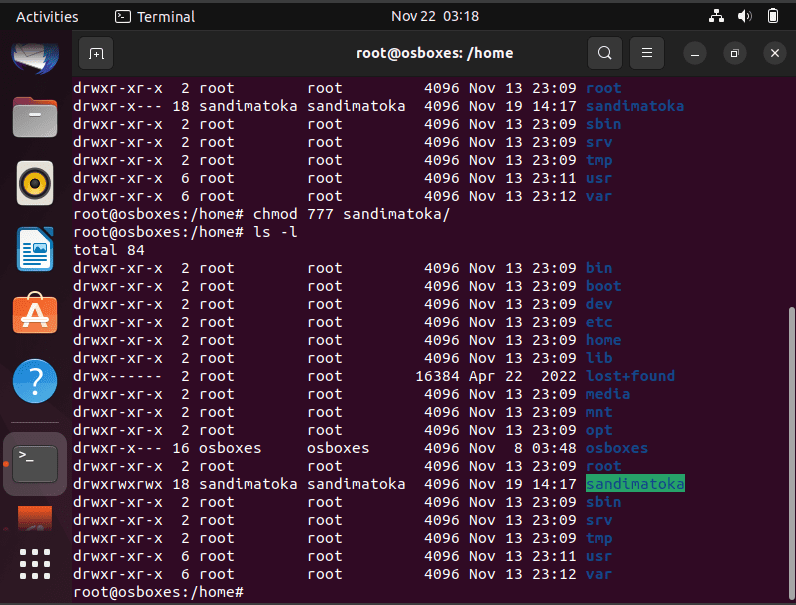
Task: Open a new terminal tab
Action: coord(96,53)
